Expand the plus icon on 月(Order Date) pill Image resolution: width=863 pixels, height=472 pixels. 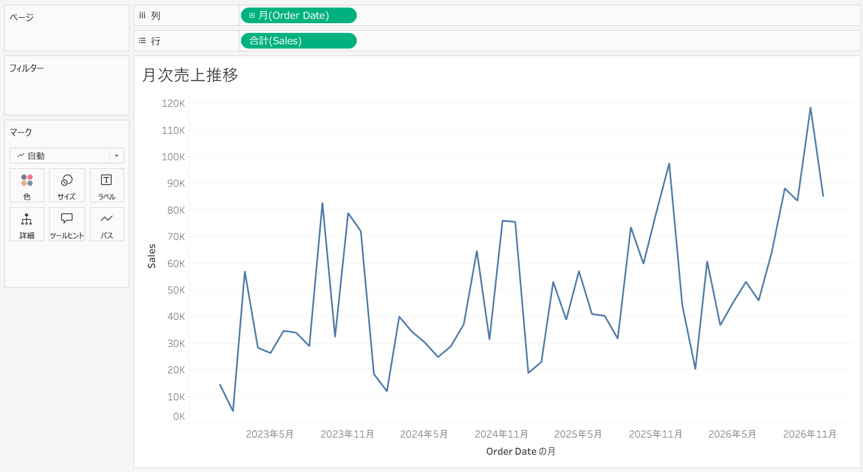pyautogui.click(x=252, y=15)
